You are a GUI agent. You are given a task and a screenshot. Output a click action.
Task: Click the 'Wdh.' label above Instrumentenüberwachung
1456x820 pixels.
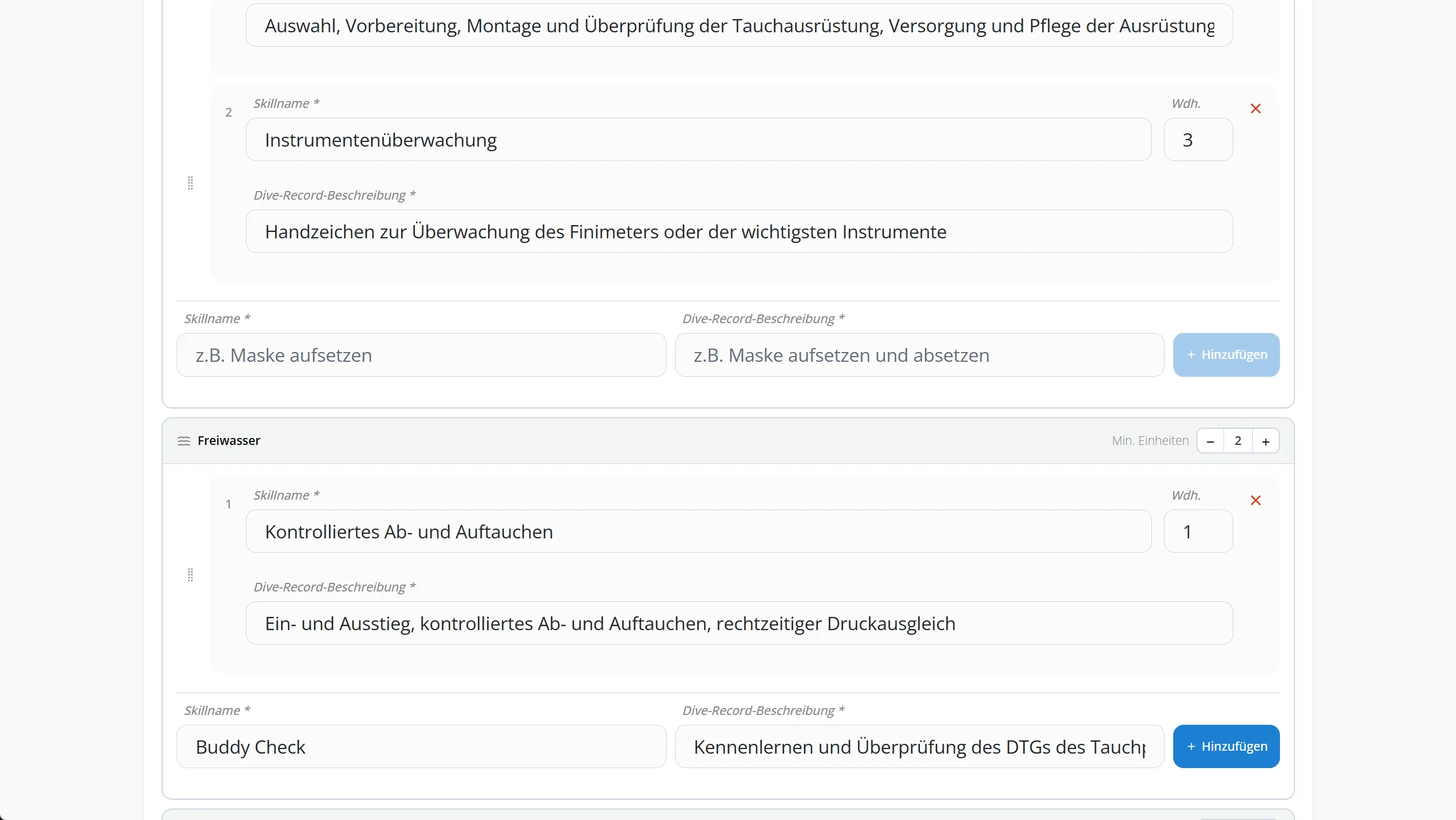(1186, 103)
